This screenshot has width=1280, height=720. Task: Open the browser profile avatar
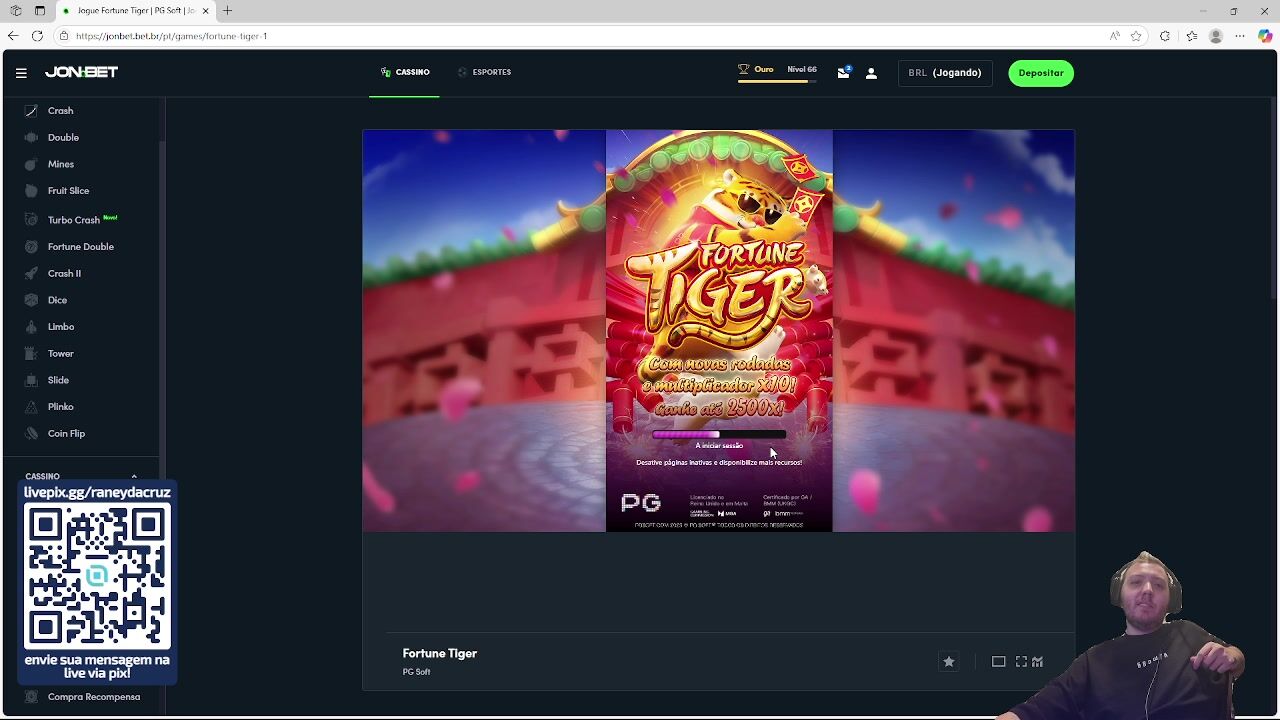click(x=1216, y=36)
